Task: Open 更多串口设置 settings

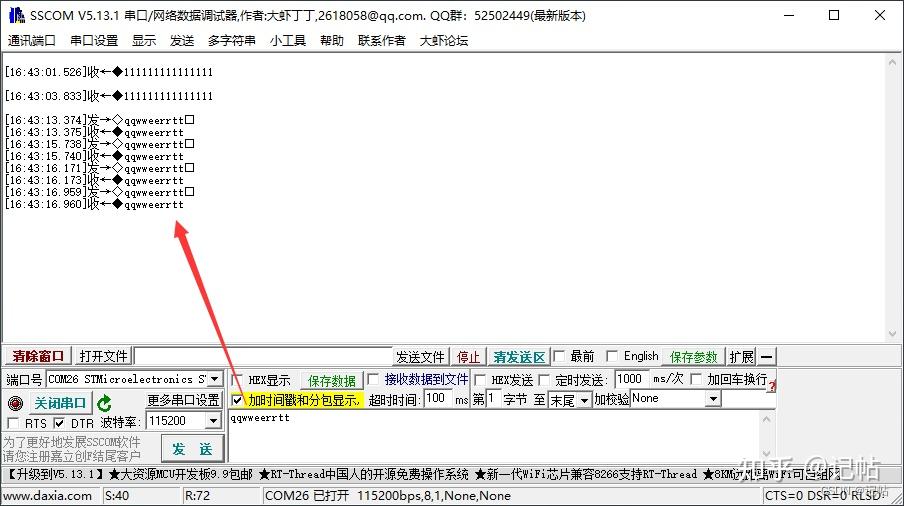Action: 183,400
